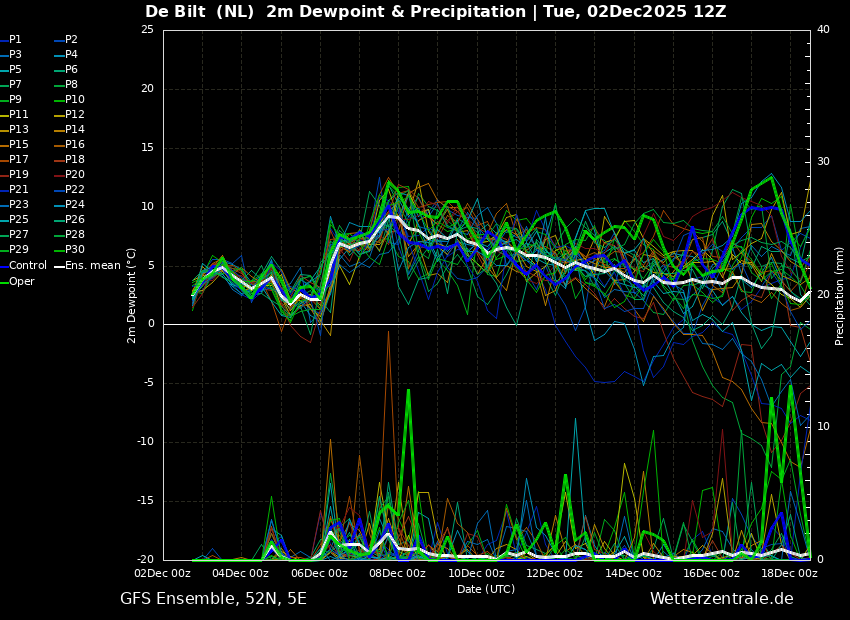Select the 12Dec 00z date tick label
This screenshot has width=850, height=620.
(554, 574)
